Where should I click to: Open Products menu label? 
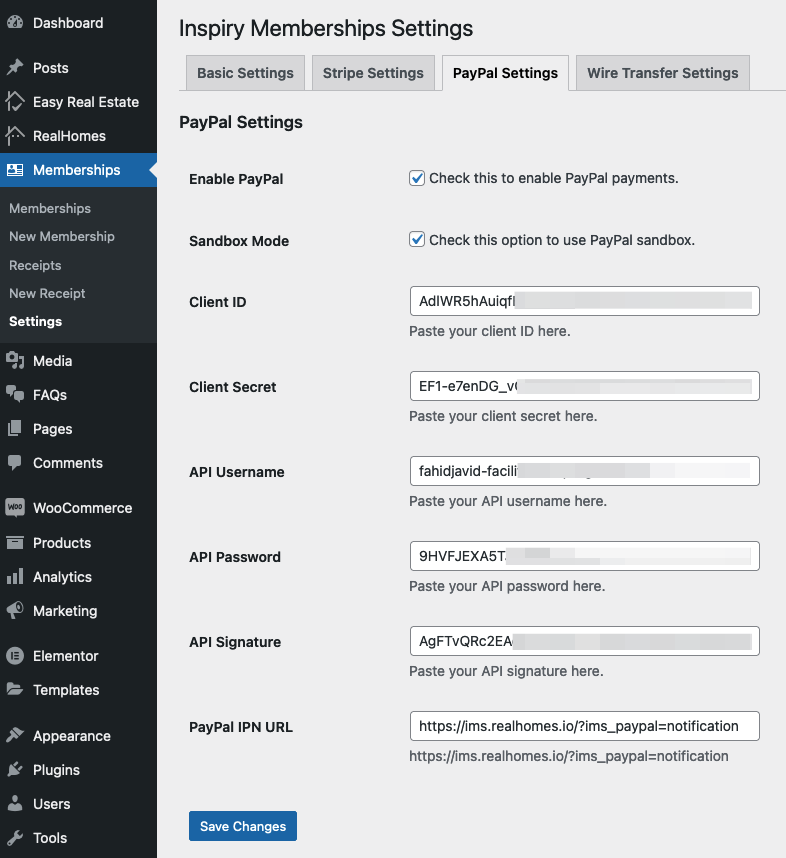click(62, 543)
